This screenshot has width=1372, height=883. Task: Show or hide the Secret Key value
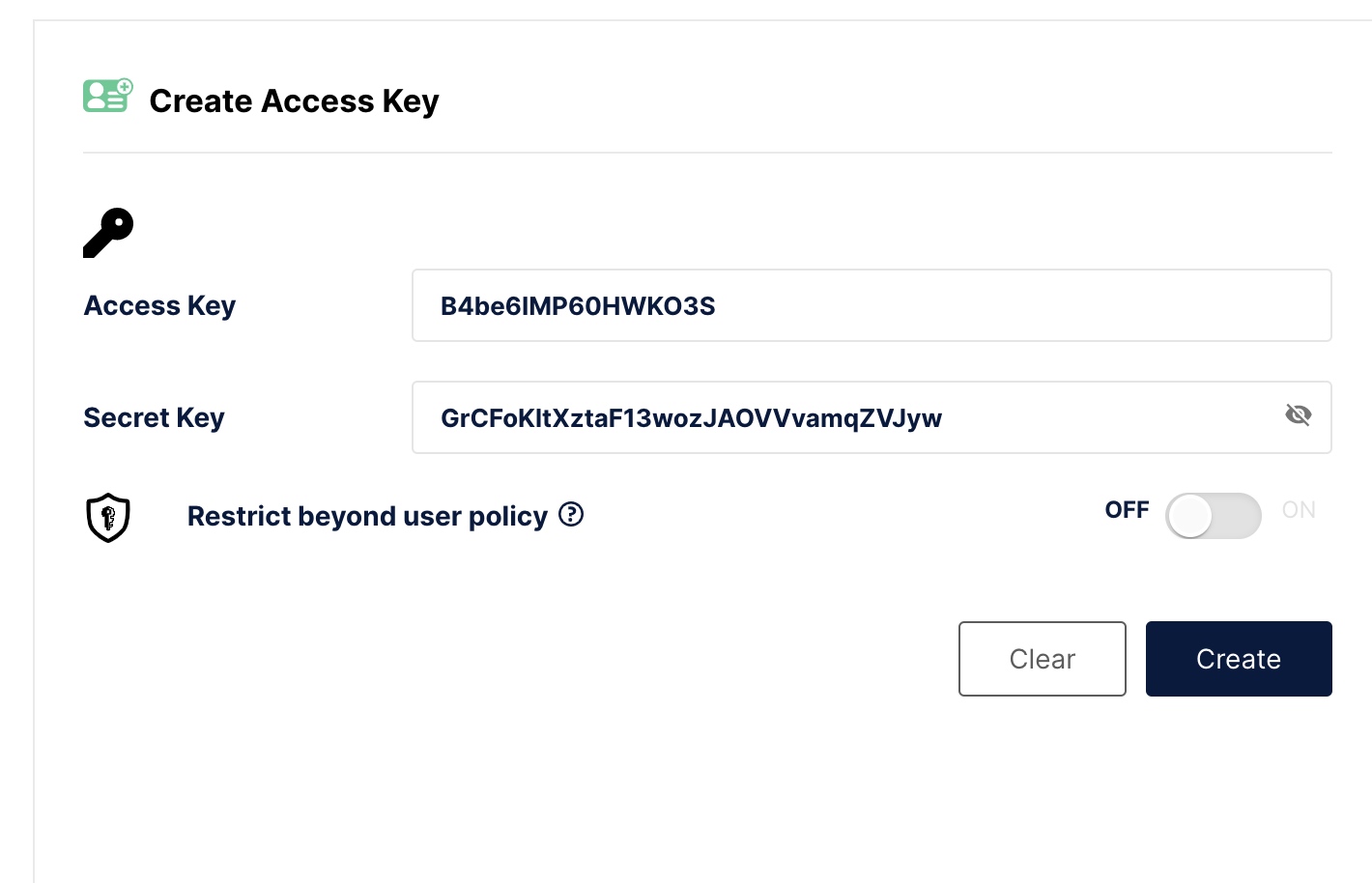1298,415
